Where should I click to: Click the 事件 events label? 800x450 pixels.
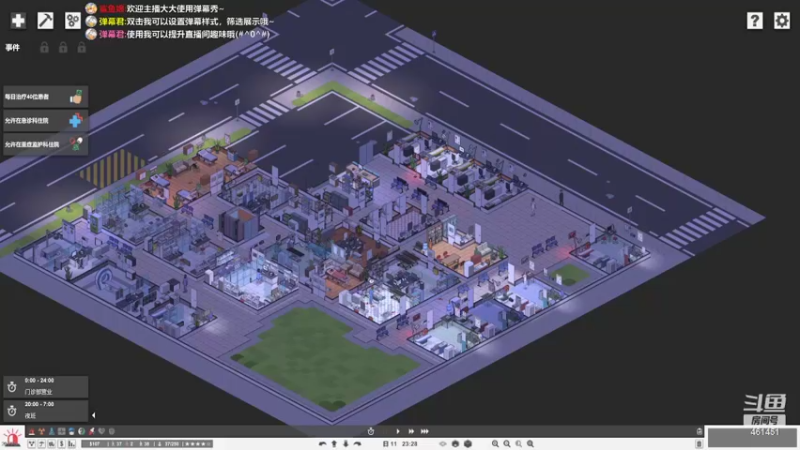(12, 47)
